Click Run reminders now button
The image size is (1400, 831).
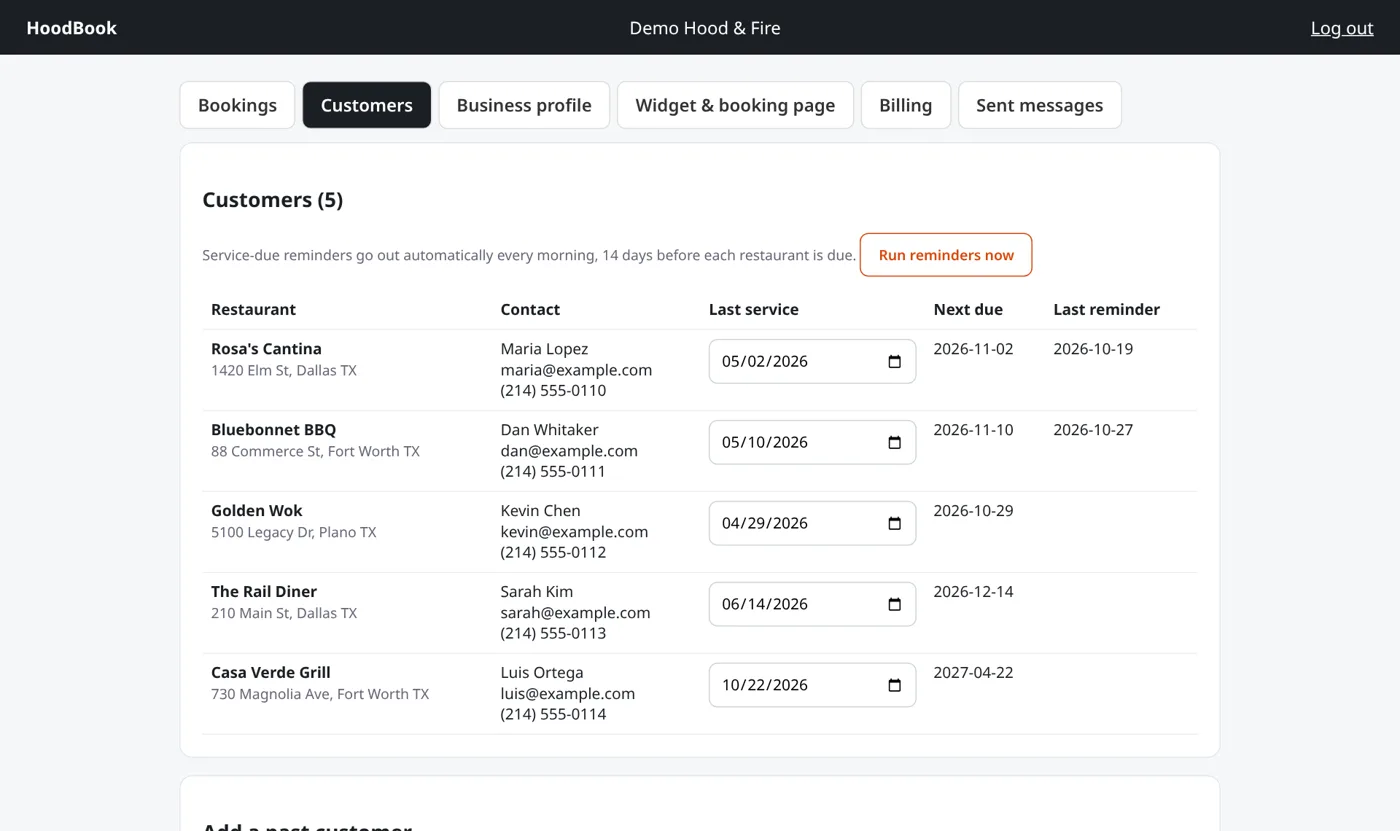[x=946, y=255]
